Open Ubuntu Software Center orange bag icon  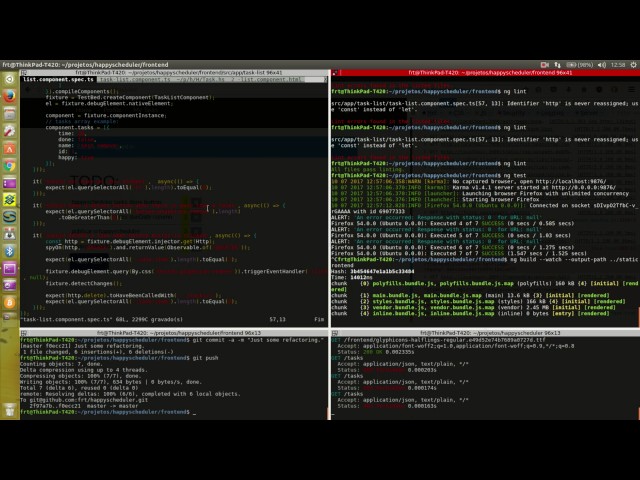point(9,148)
